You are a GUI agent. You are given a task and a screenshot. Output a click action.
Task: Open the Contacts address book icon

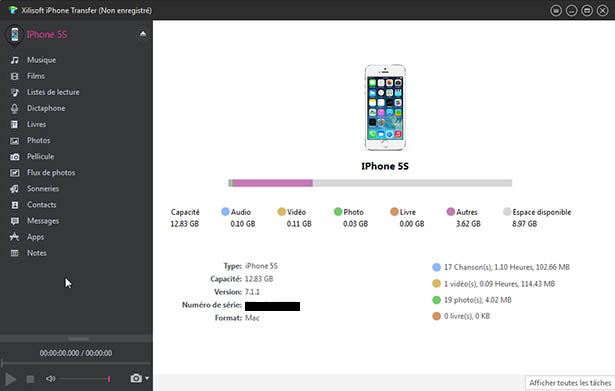[x=15, y=205]
